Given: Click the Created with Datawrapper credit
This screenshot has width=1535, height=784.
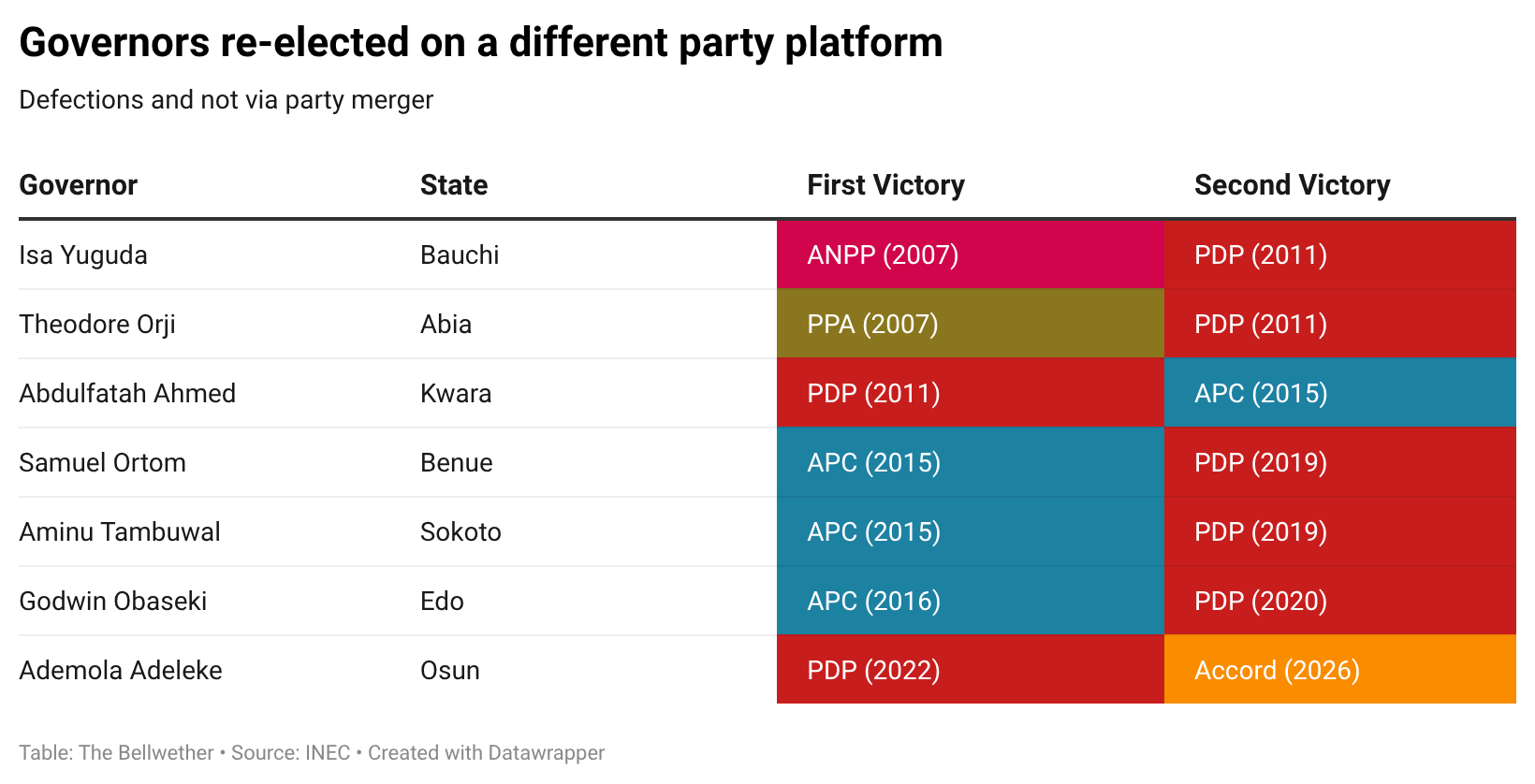Looking at the screenshot, I should pos(487,753).
